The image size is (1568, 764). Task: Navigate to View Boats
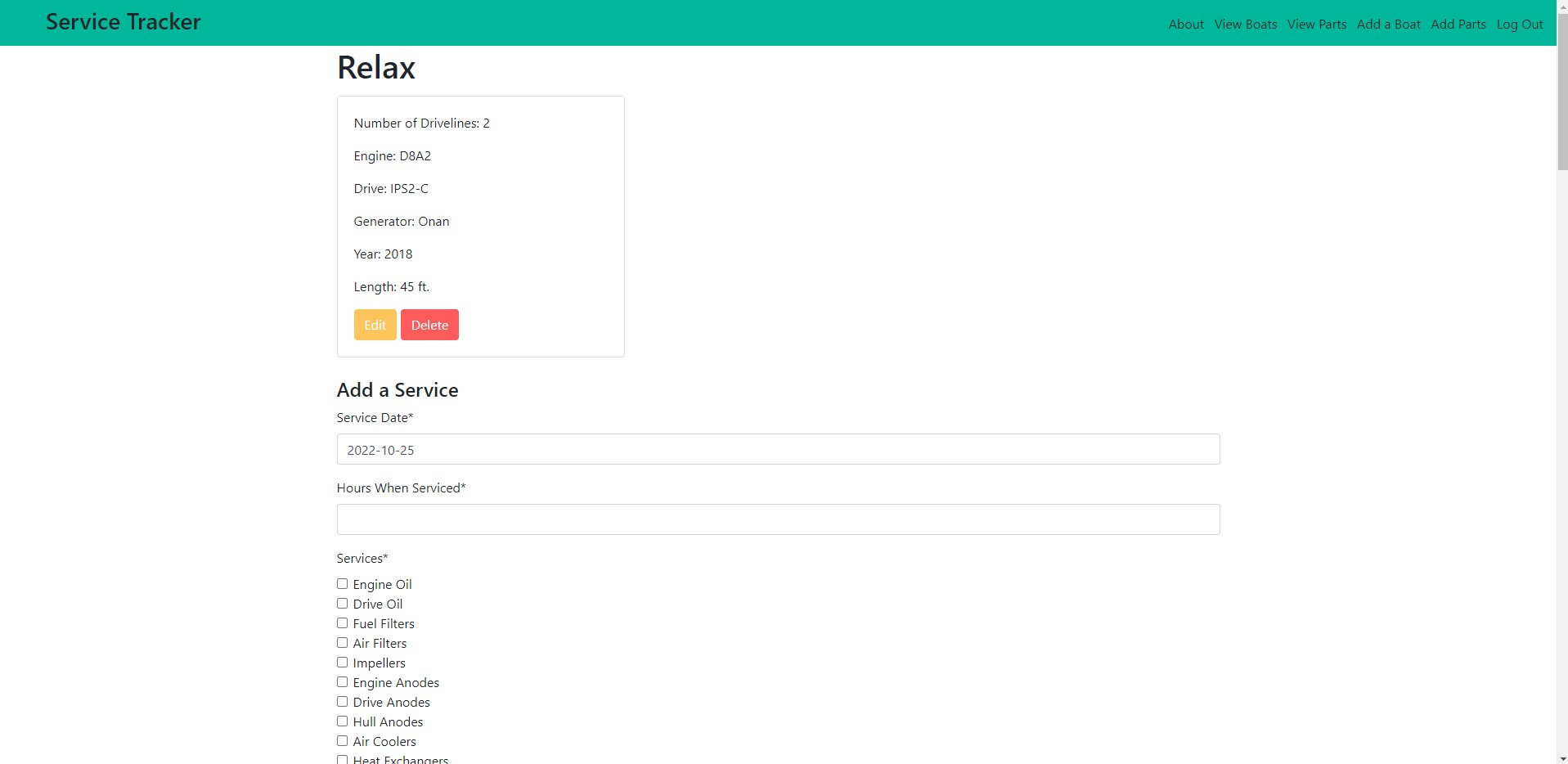coord(1244,24)
